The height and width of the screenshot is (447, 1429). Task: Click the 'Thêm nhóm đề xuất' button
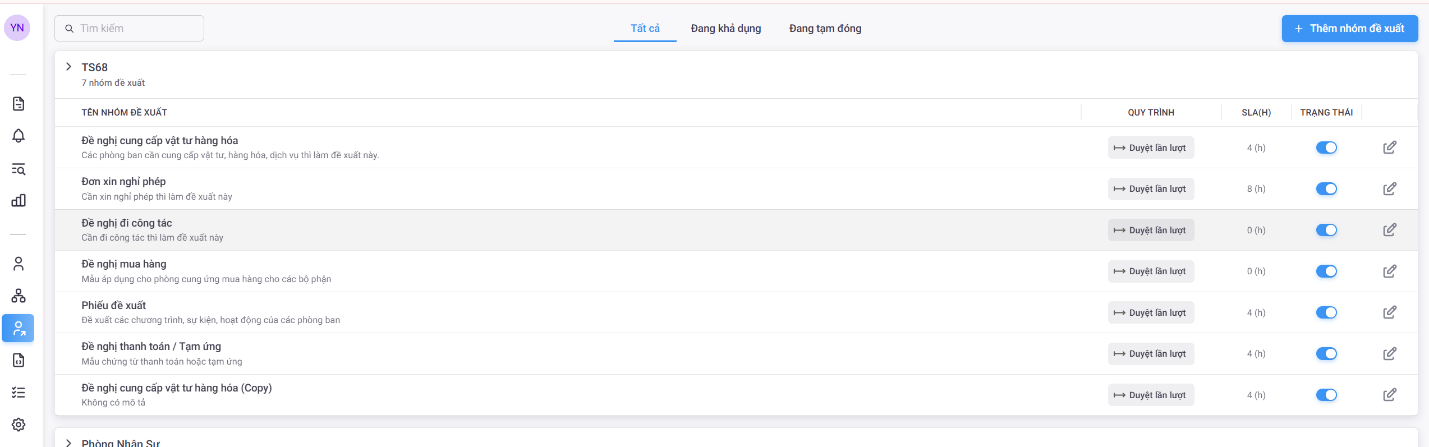[1349, 29]
